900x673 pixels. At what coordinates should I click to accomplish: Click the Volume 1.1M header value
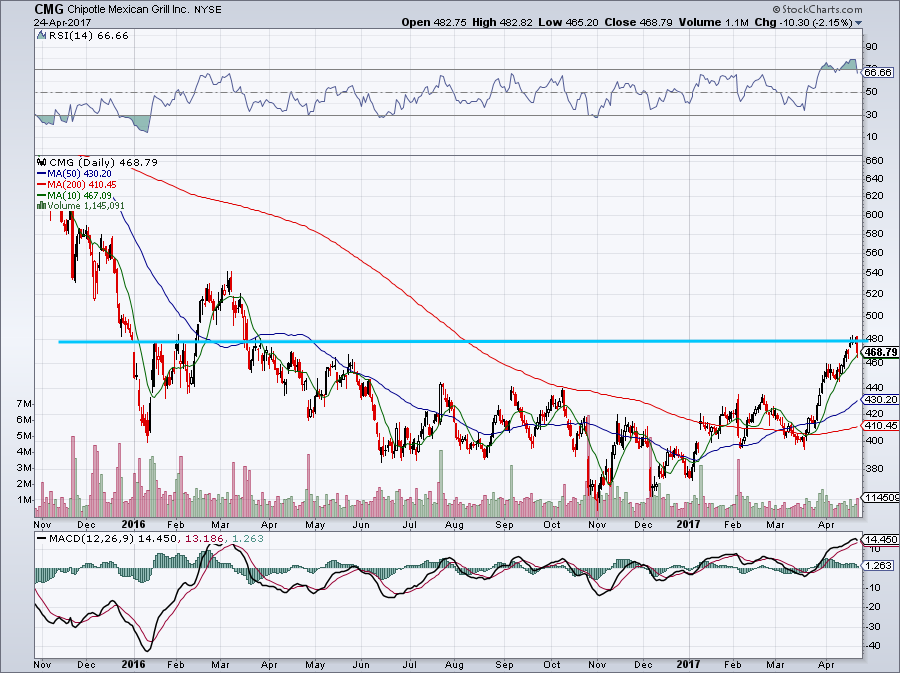click(x=713, y=22)
